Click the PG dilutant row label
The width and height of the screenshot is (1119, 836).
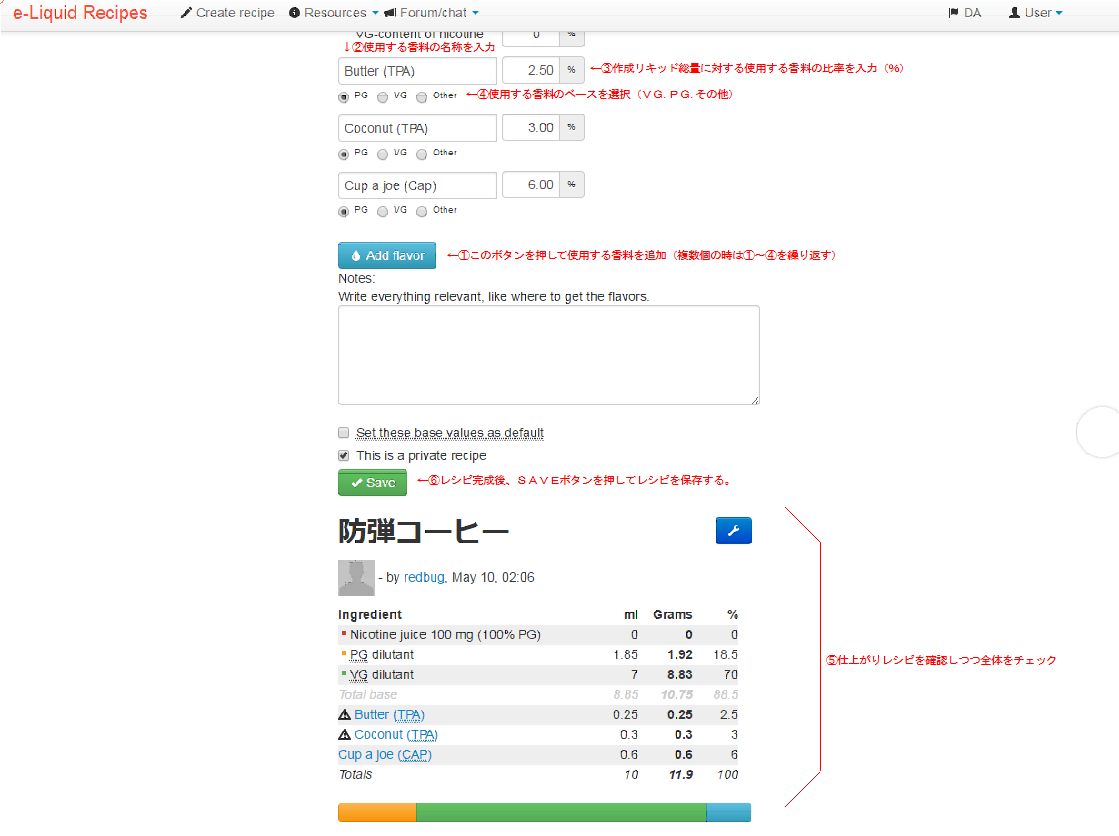click(x=382, y=655)
